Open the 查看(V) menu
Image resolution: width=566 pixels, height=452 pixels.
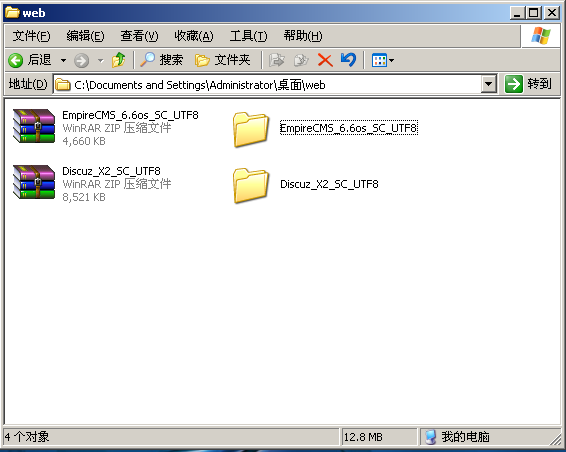(139, 36)
